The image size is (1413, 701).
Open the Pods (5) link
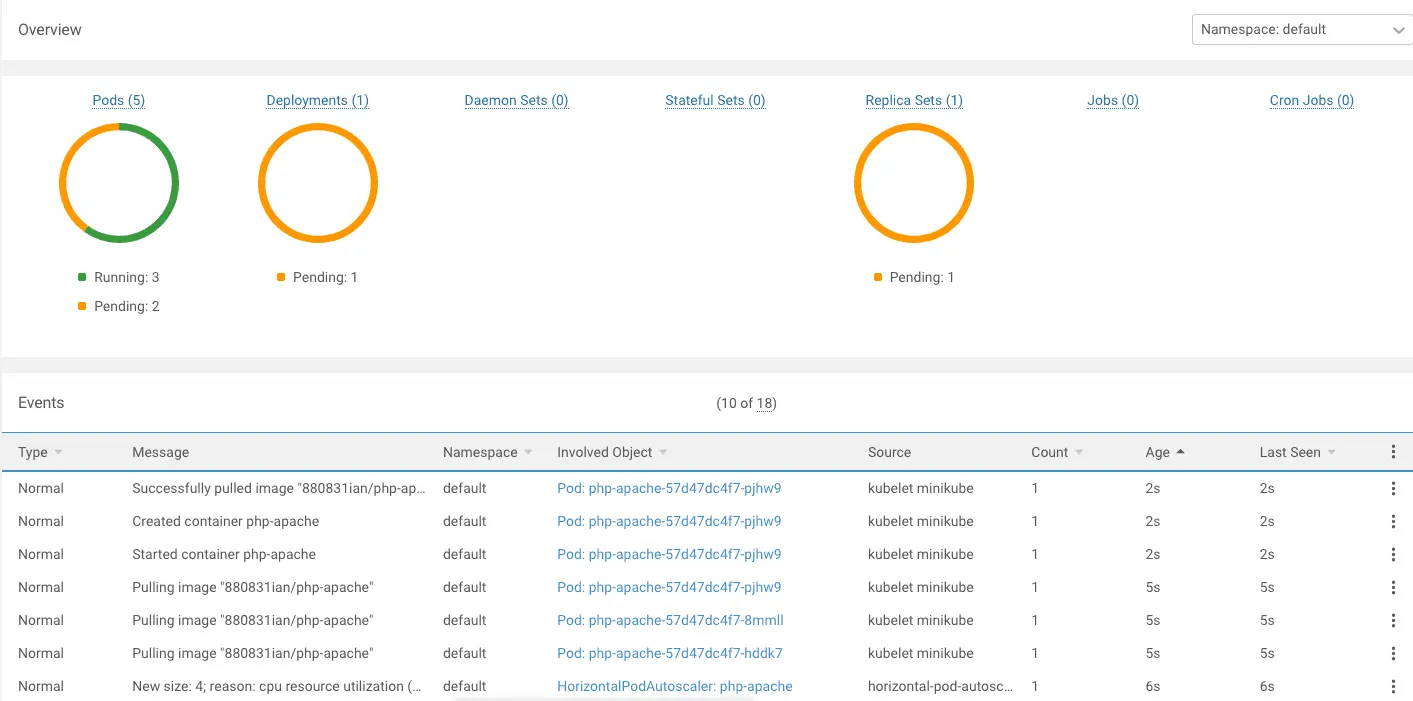click(x=118, y=100)
